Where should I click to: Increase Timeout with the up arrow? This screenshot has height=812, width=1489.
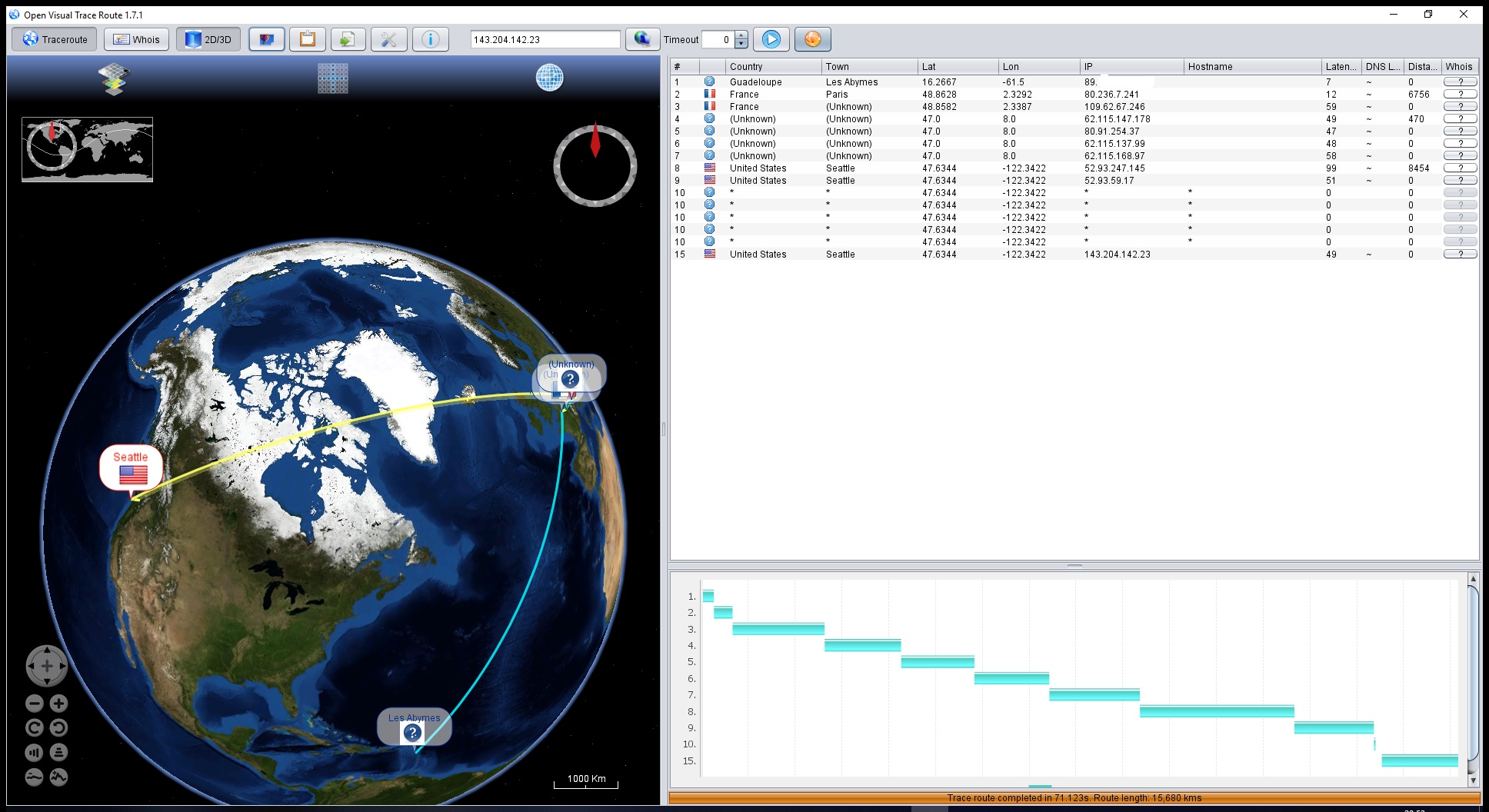(741, 35)
